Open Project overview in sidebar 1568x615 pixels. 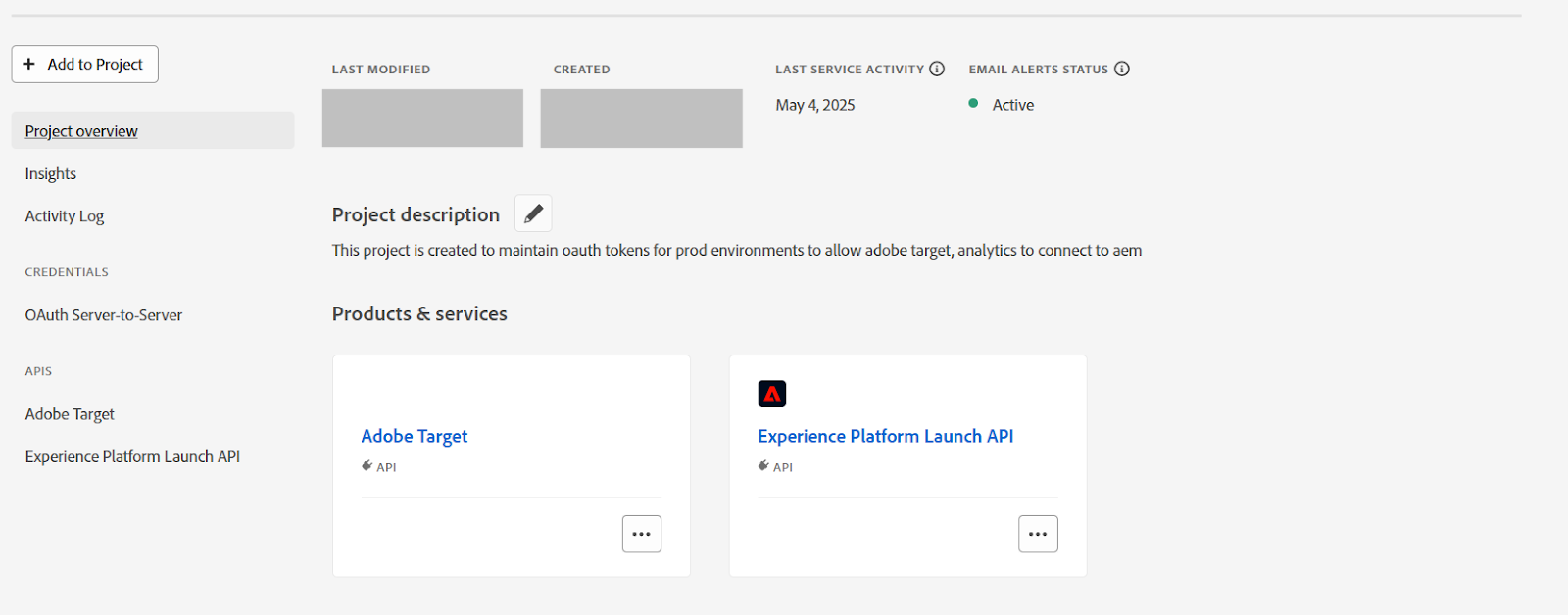153,130
